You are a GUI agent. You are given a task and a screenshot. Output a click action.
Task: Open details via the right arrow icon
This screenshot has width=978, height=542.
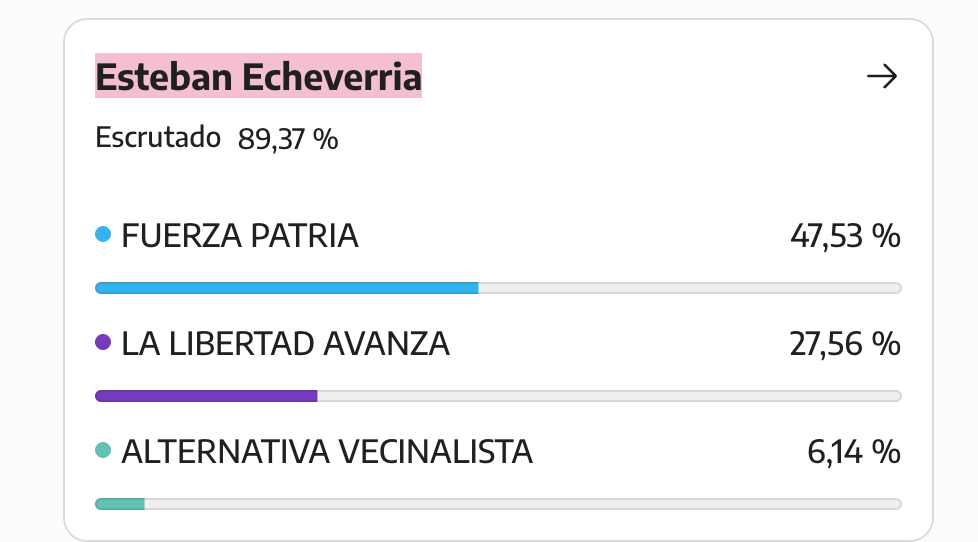pyautogui.click(x=882, y=77)
